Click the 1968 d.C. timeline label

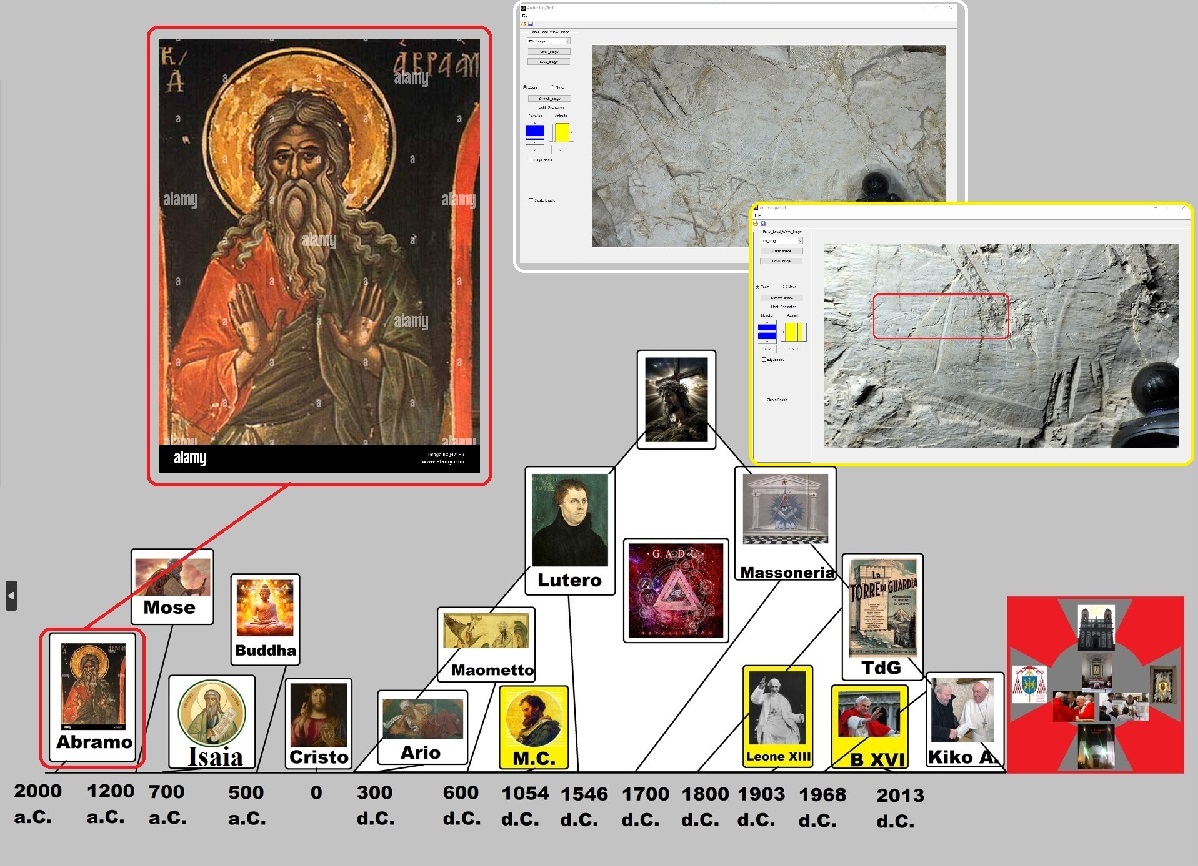point(822,806)
